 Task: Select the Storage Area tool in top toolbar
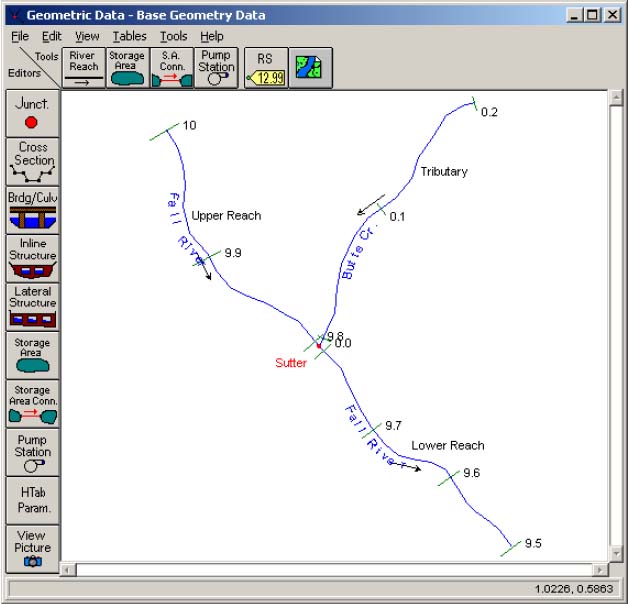coord(127,68)
